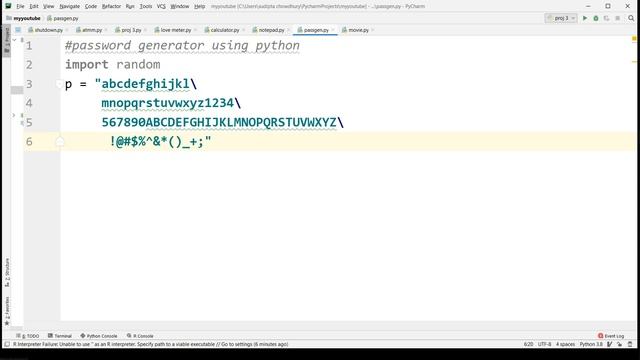Open the View menu
The image size is (640, 360).
pyautogui.click(x=49, y=7)
